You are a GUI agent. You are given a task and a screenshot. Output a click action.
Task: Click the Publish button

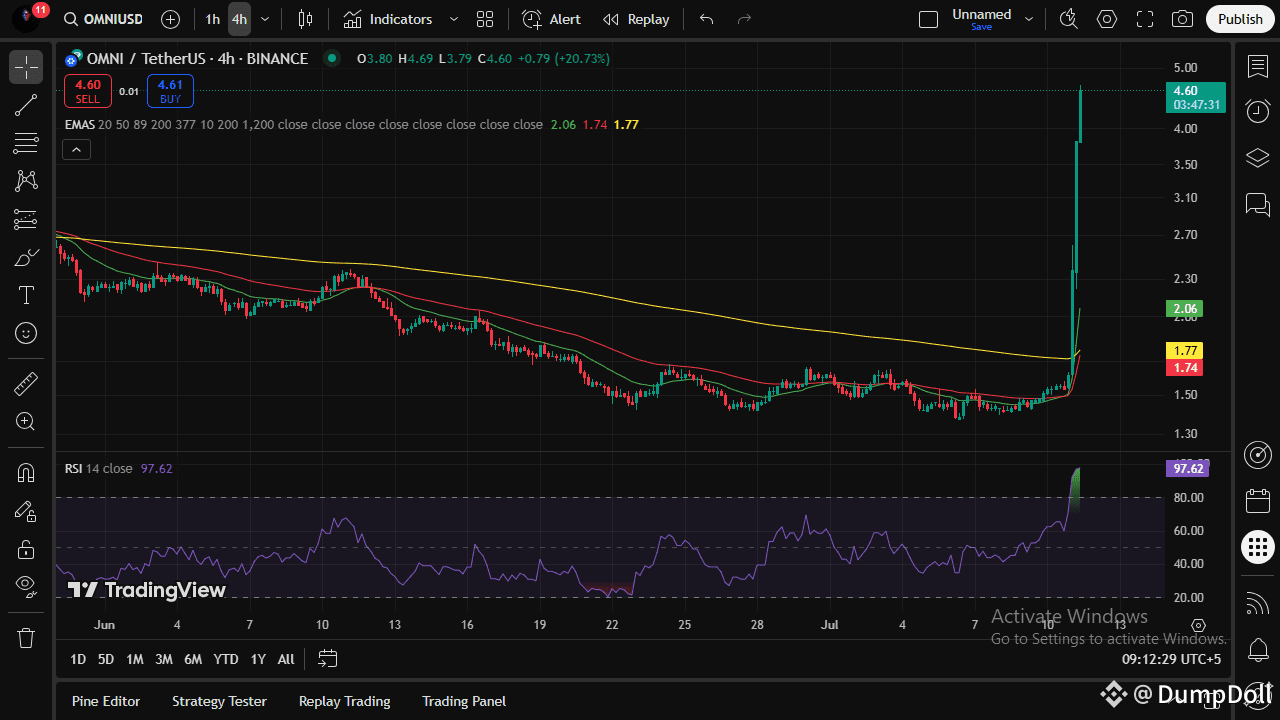(x=1240, y=19)
